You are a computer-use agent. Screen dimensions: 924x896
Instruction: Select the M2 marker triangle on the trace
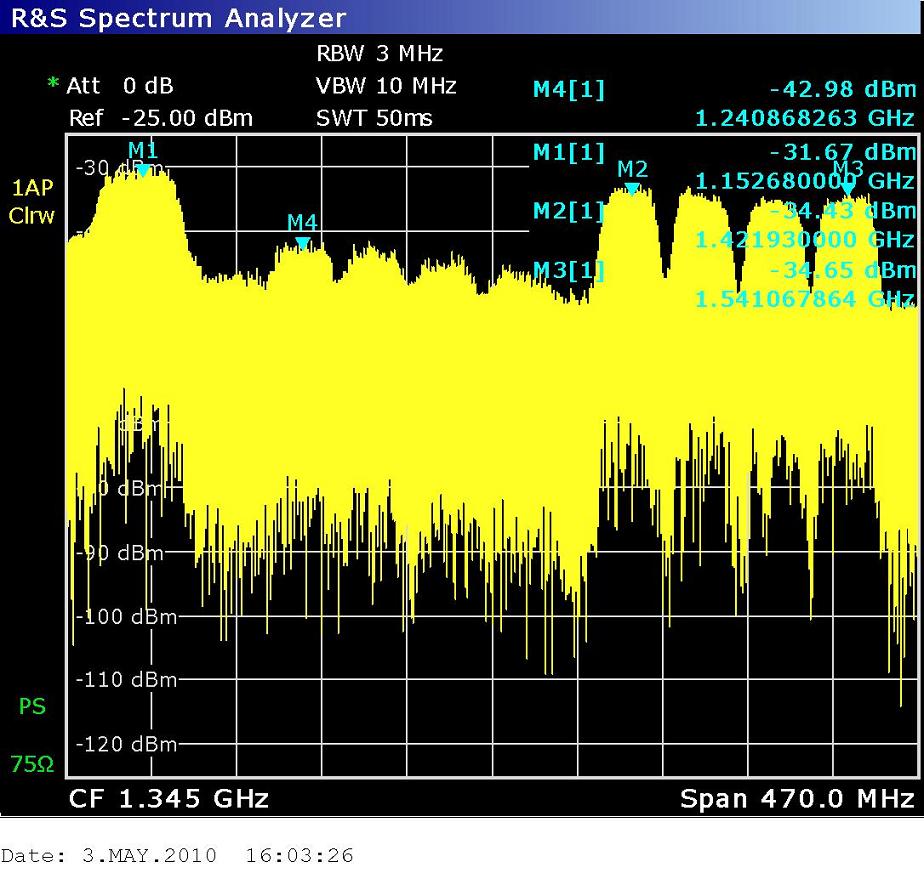pyautogui.click(x=632, y=188)
